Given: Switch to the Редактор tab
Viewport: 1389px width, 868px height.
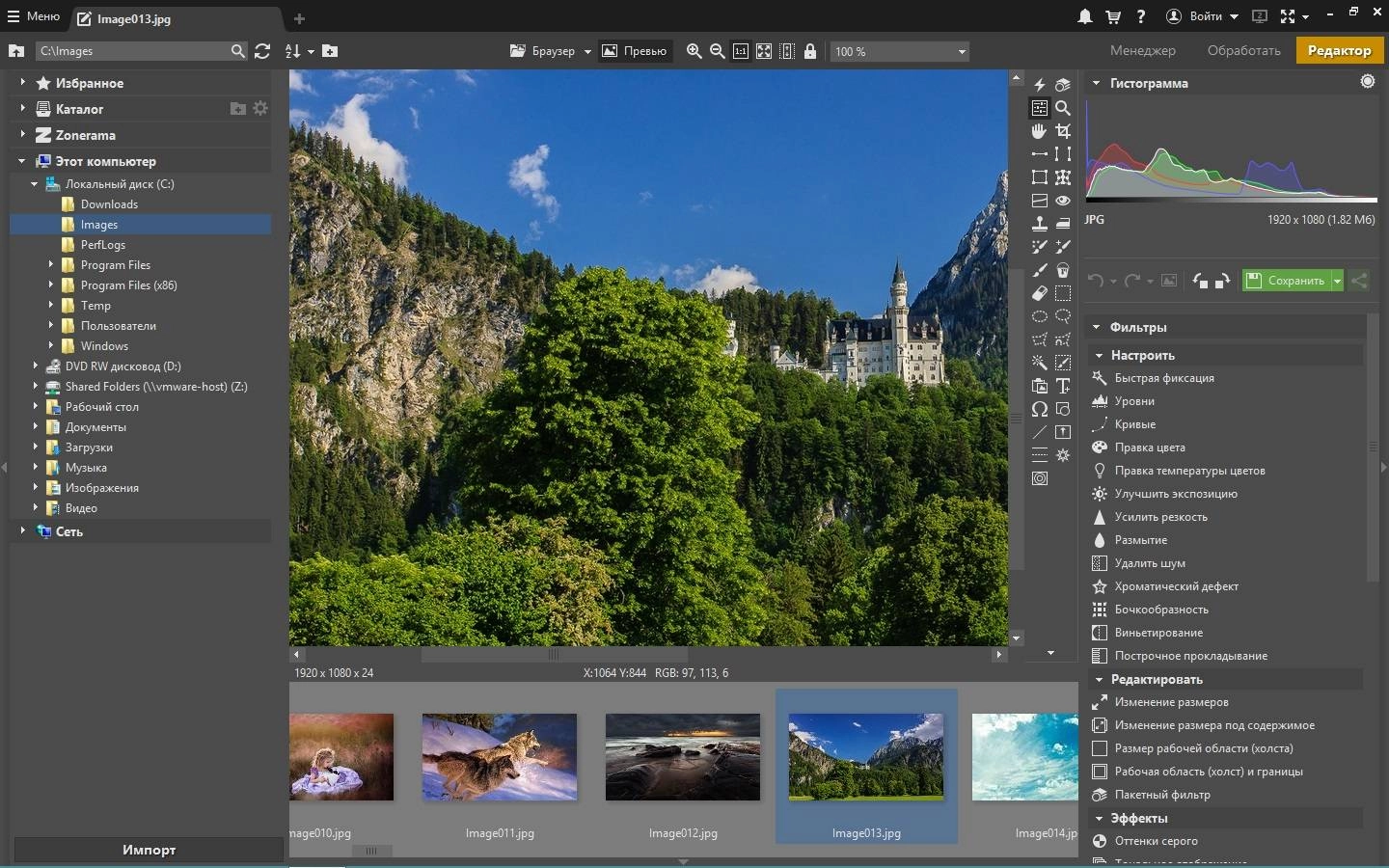Looking at the screenshot, I should pyautogui.click(x=1339, y=50).
